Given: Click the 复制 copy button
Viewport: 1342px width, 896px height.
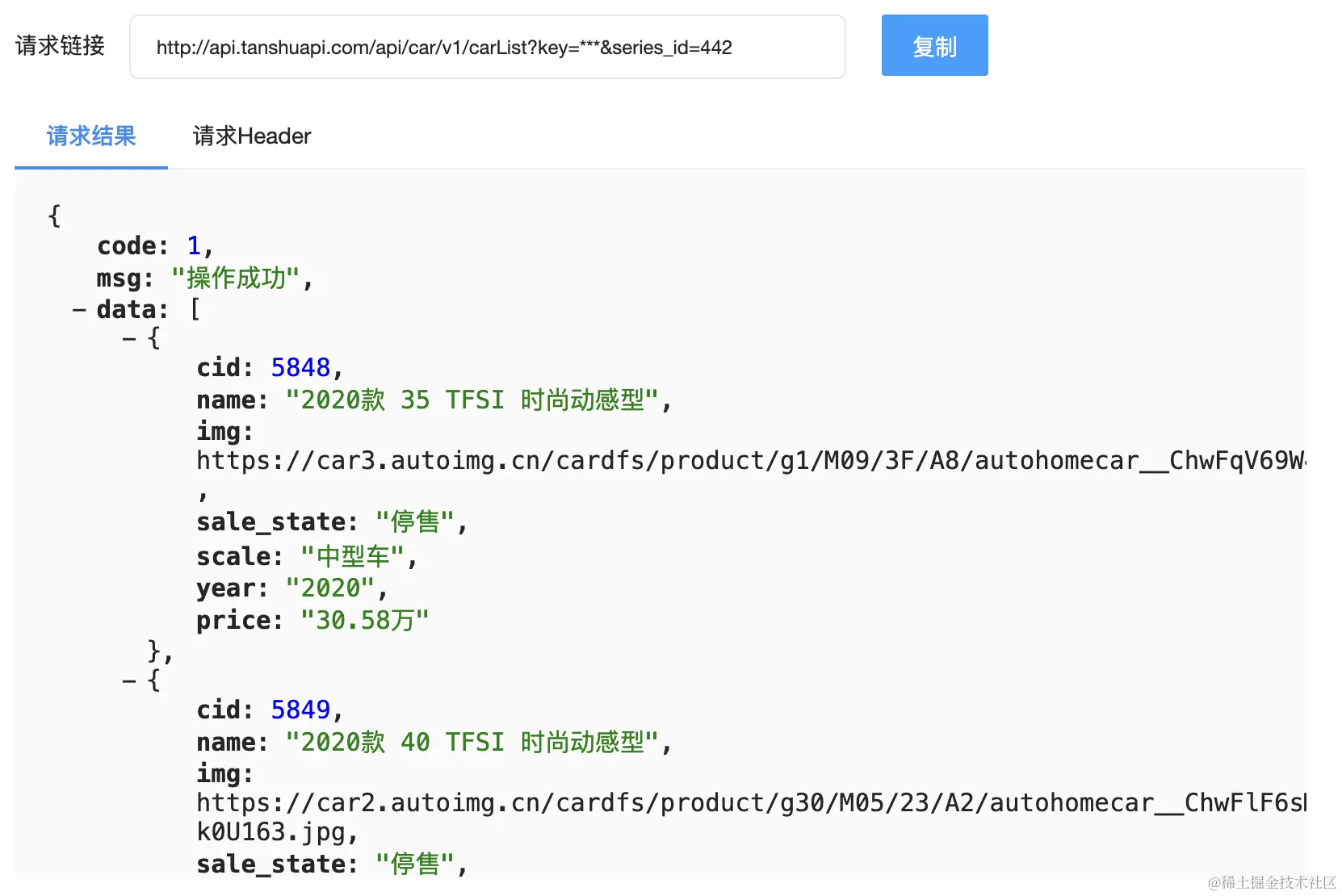Looking at the screenshot, I should [x=934, y=46].
